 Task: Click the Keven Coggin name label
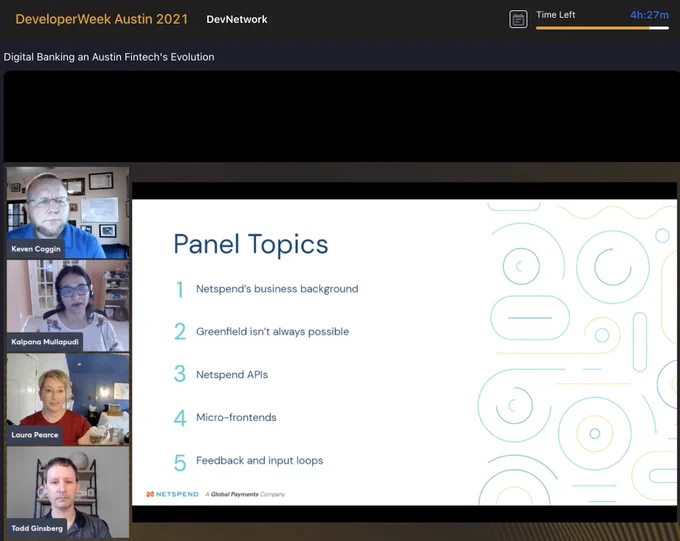pos(36,249)
